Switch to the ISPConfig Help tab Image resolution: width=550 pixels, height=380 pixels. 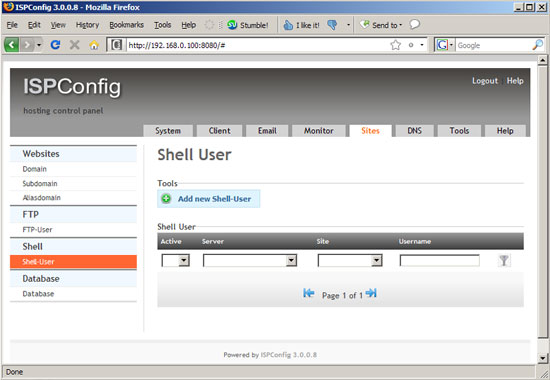(x=505, y=131)
